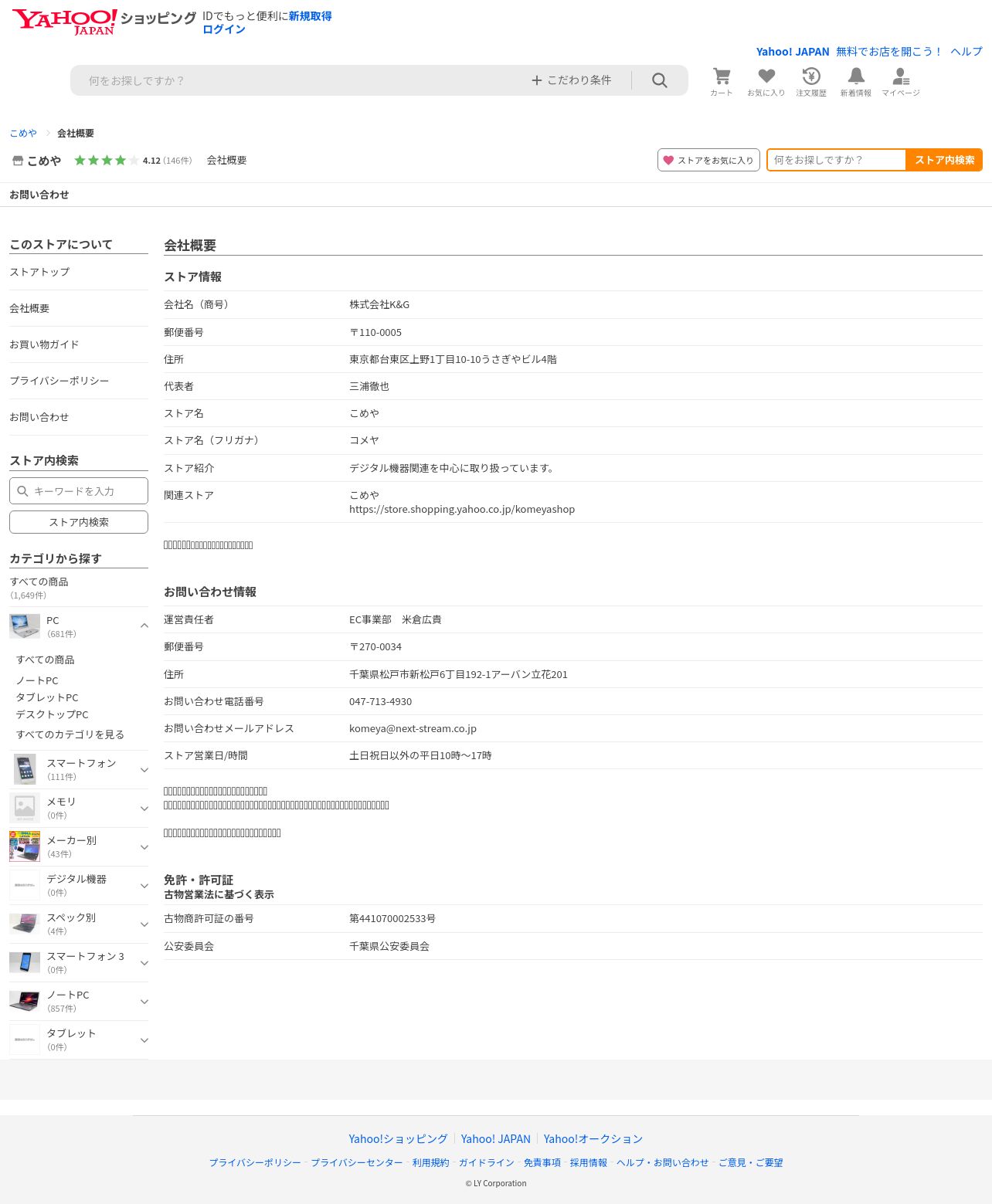Viewport: 992px width, 1204px height.
Task: Select デスクトップPC subcategory
Action: click(52, 714)
